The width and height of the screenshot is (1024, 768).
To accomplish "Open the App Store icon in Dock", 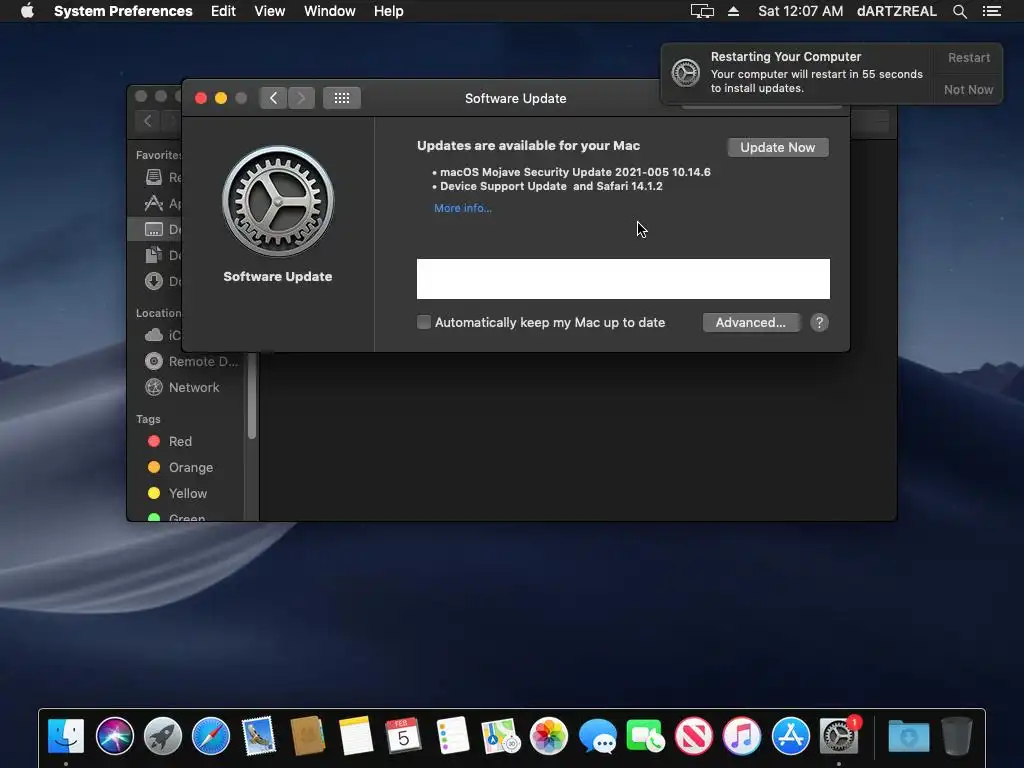I will pos(790,736).
